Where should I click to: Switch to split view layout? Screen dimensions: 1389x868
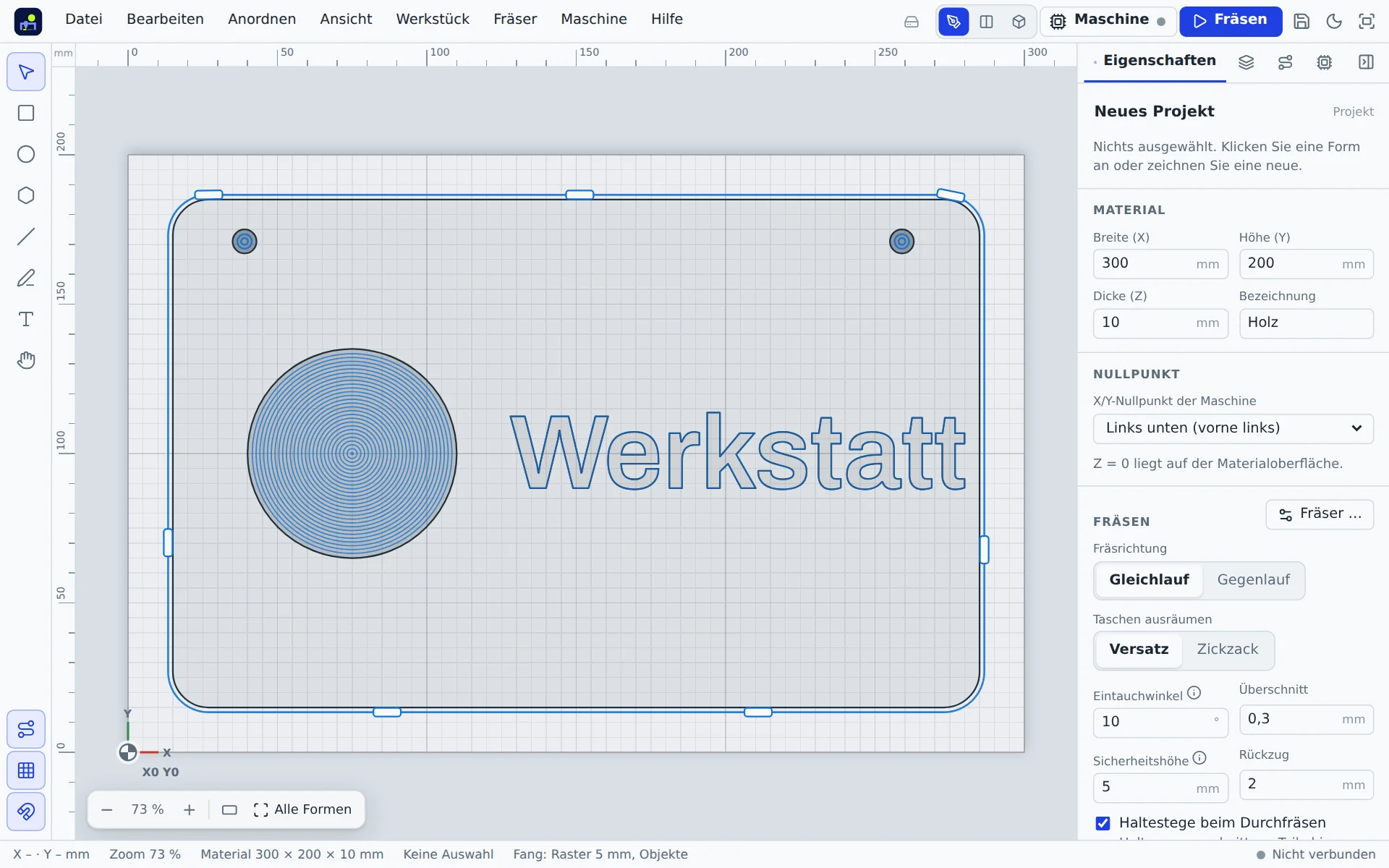coord(986,22)
